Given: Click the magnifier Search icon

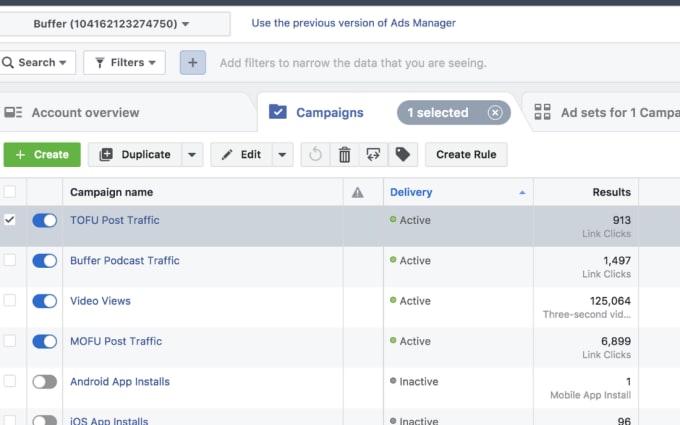Looking at the screenshot, I should 8,62.
